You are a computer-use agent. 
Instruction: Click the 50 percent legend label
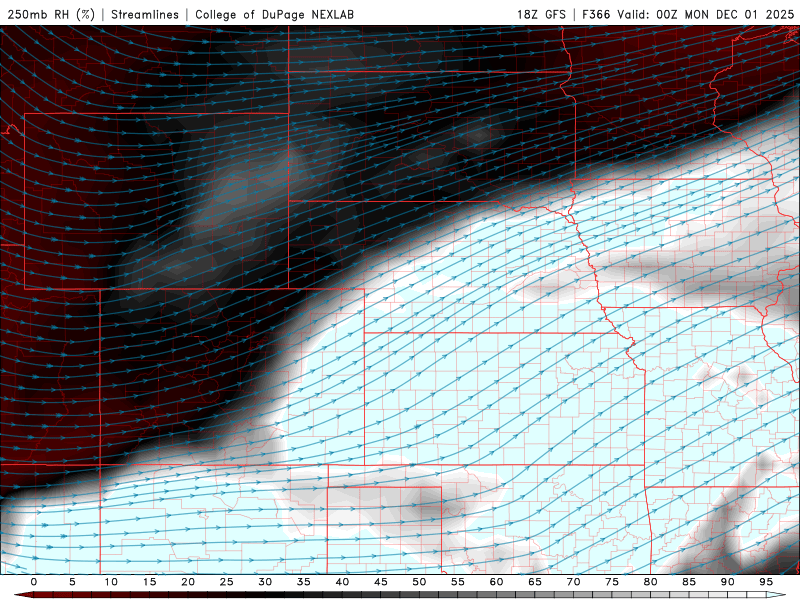(x=419, y=582)
